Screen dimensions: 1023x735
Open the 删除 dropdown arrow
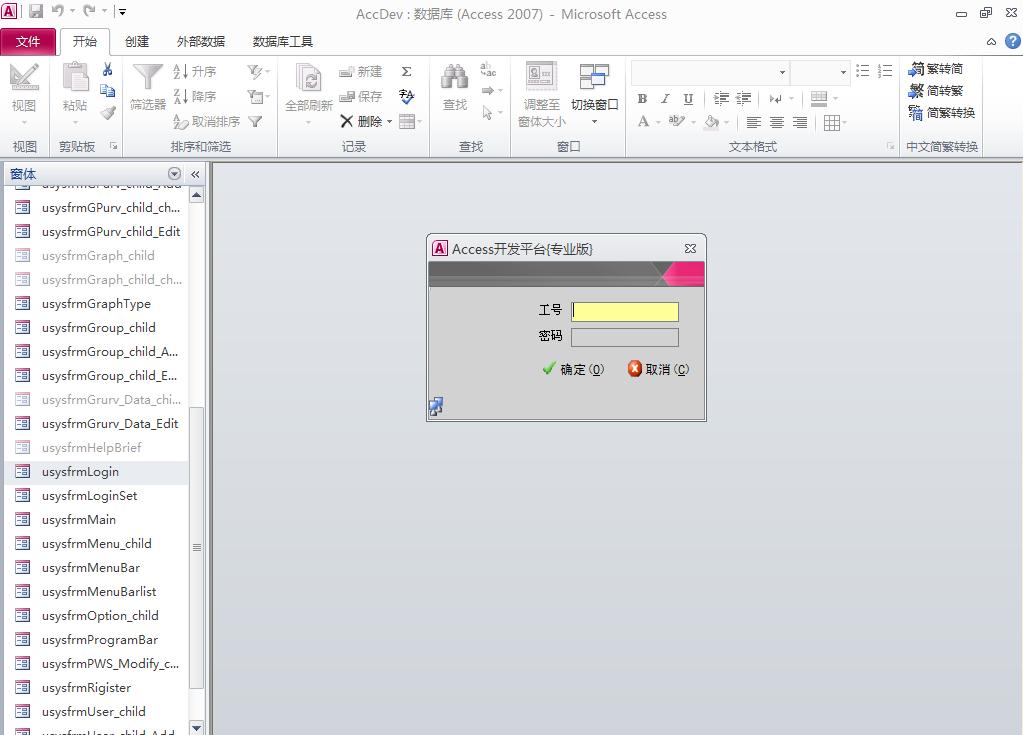(x=389, y=121)
